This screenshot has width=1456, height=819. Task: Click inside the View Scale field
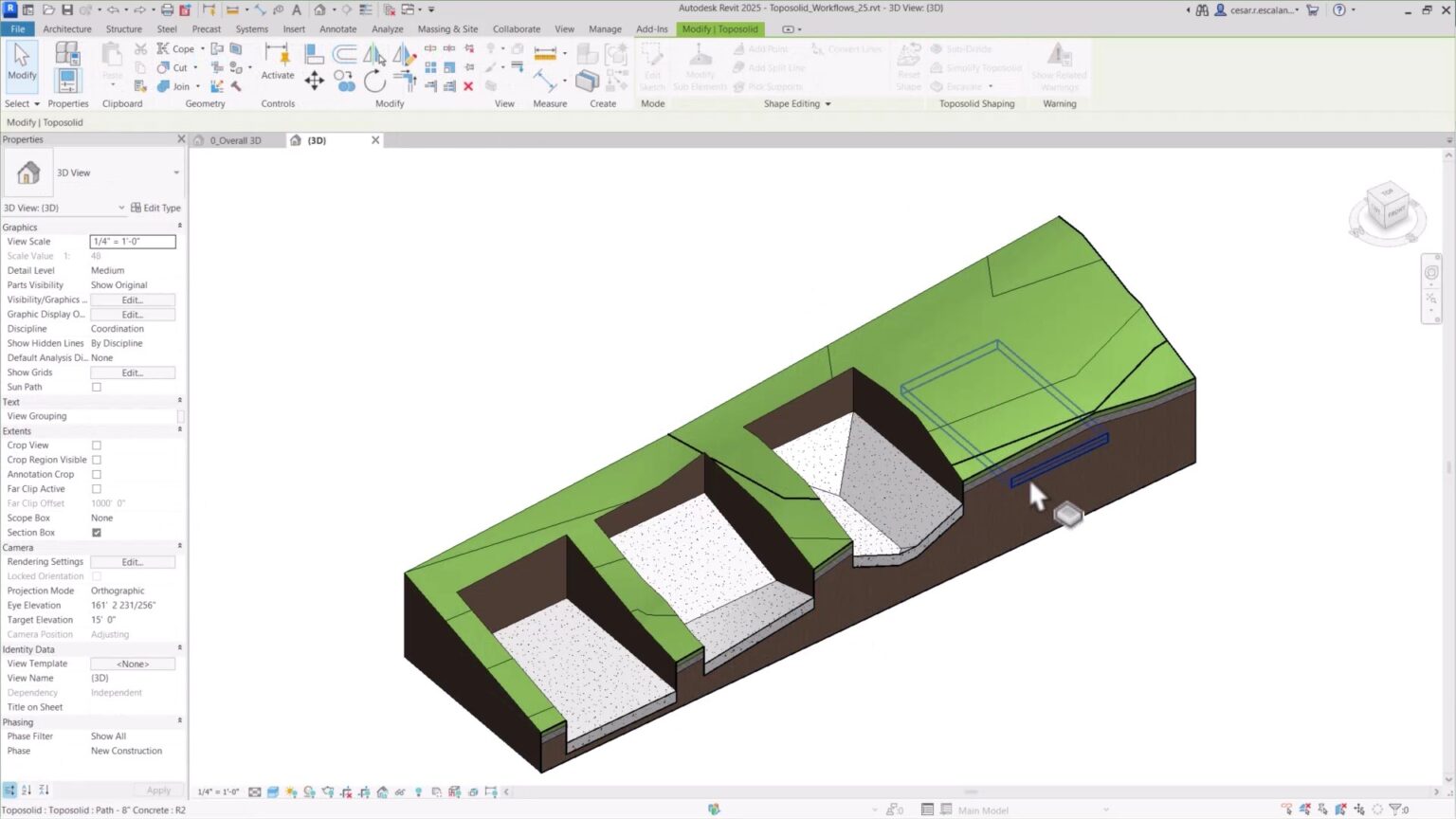point(132,241)
